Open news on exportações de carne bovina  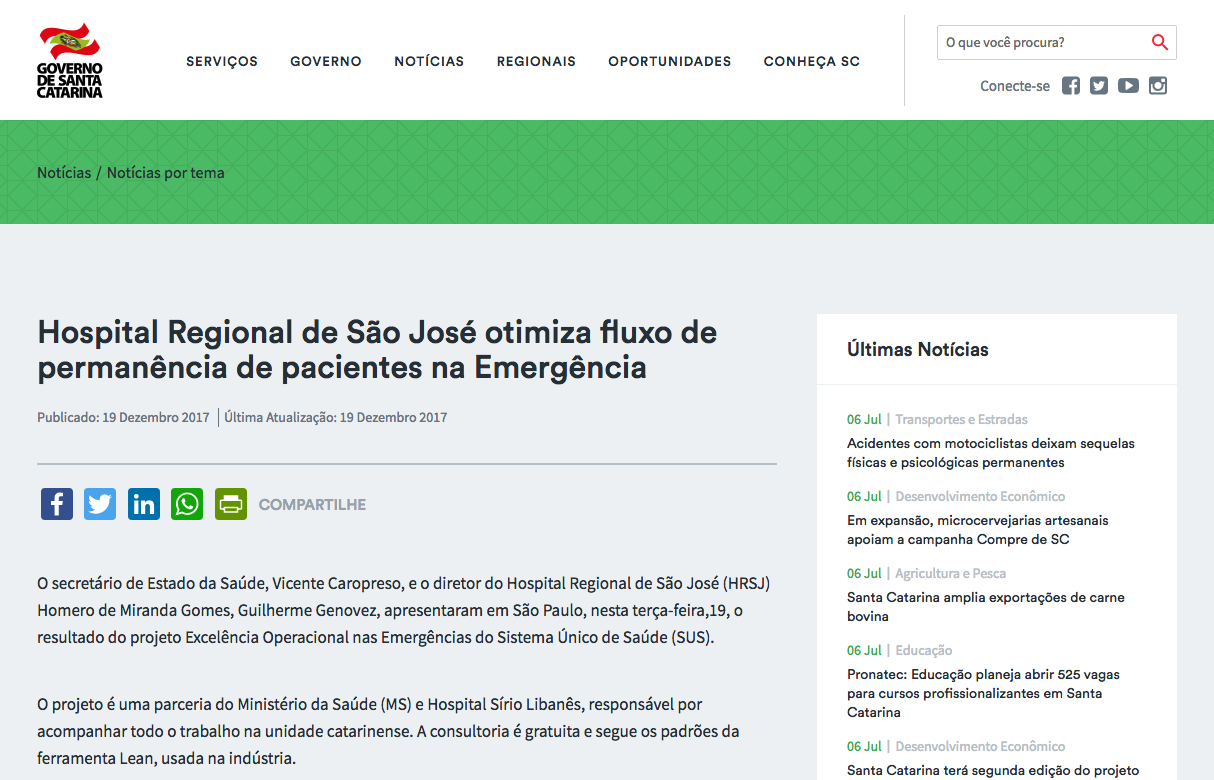click(986, 607)
